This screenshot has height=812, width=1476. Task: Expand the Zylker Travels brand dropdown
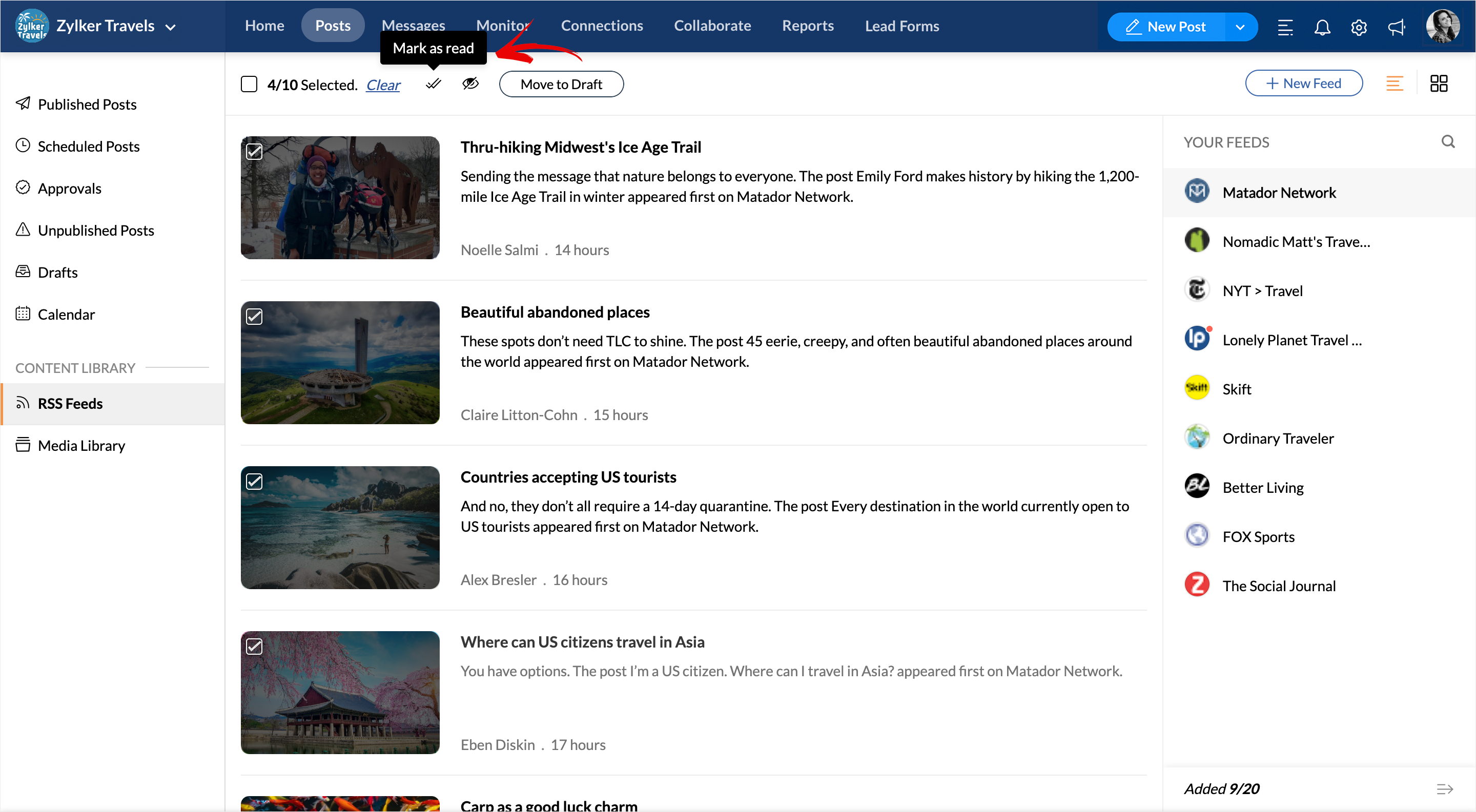(x=170, y=27)
